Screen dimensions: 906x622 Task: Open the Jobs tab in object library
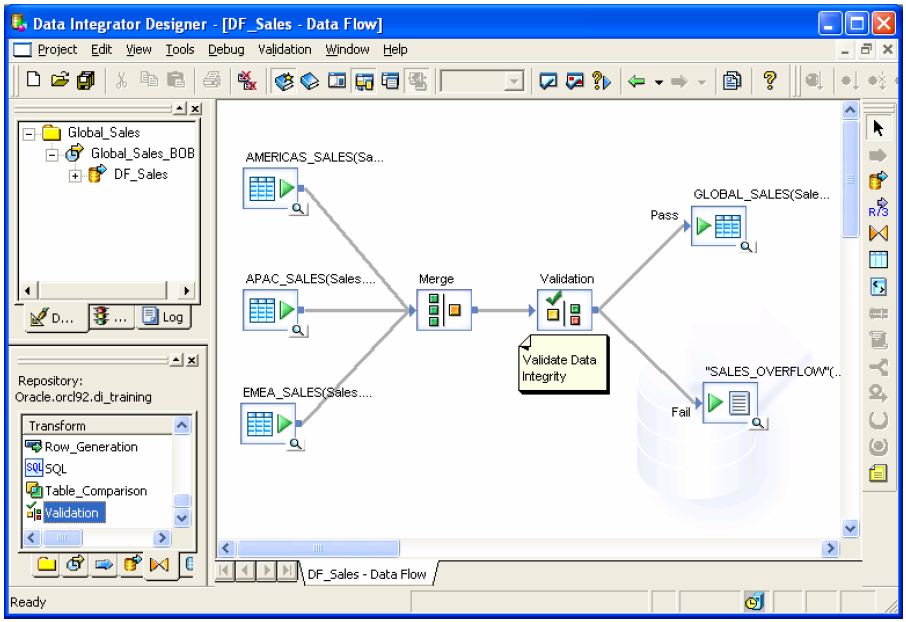[x=75, y=564]
